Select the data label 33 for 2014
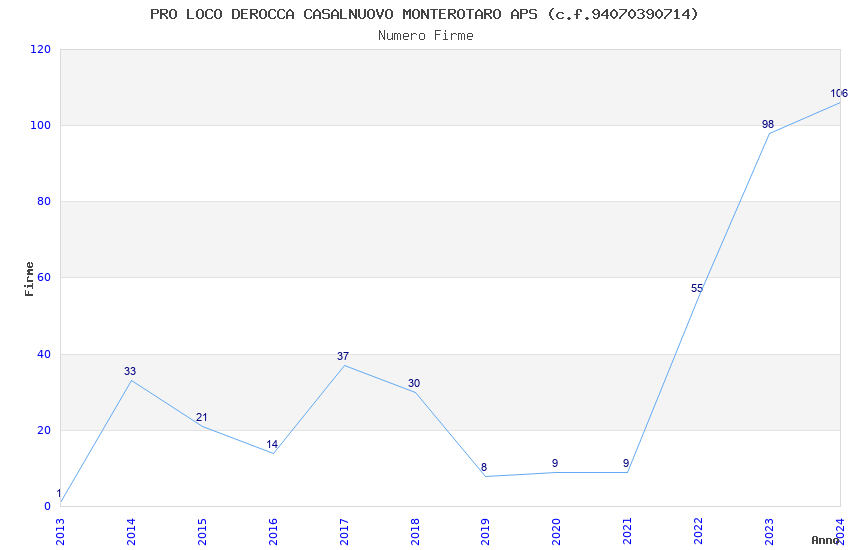Image resolution: width=850 pixels, height=550 pixels. coord(130,371)
